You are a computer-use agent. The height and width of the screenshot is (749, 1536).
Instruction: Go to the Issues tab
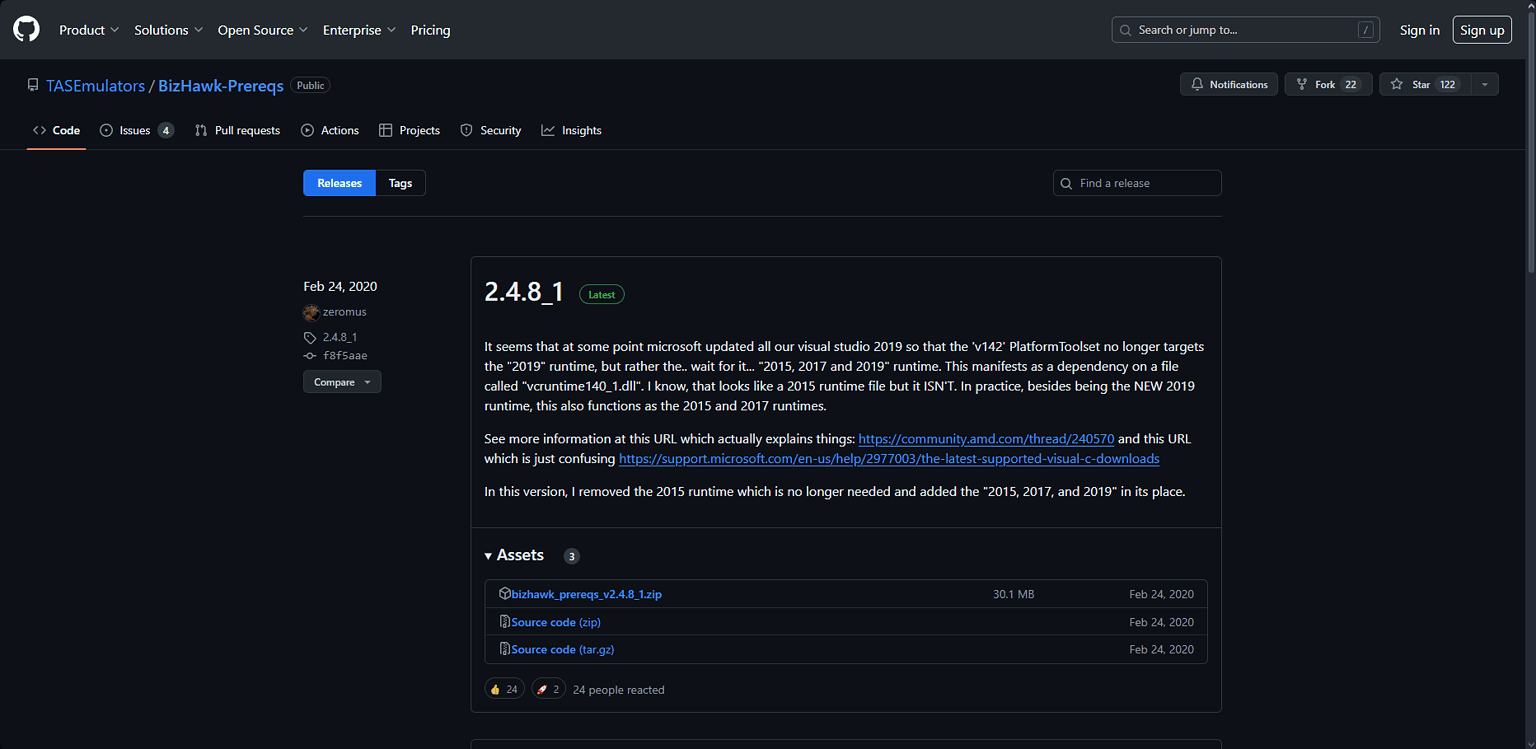pos(136,130)
